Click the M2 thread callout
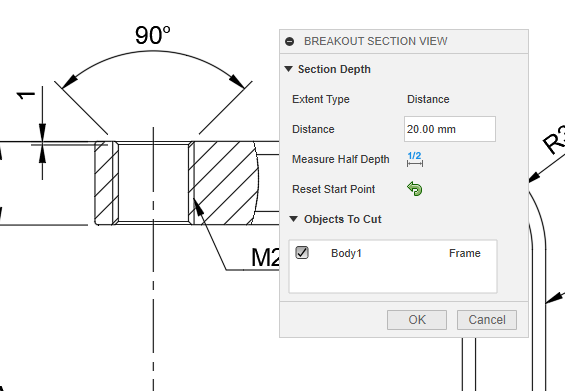The height and width of the screenshot is (391, 565). [x=265, y=257]
